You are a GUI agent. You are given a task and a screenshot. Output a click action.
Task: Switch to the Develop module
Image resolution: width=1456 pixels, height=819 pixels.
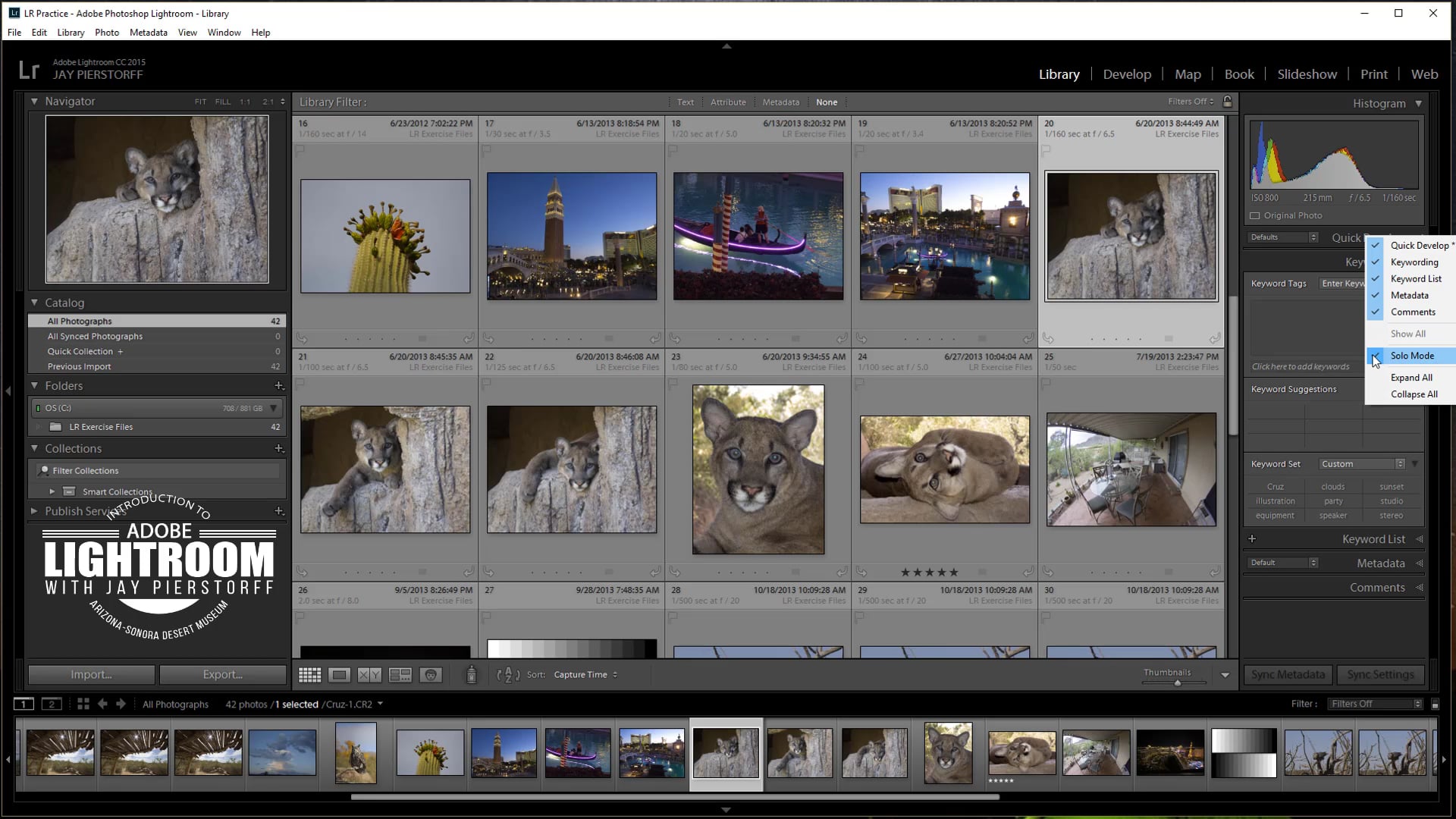[x=1127, y=74]
